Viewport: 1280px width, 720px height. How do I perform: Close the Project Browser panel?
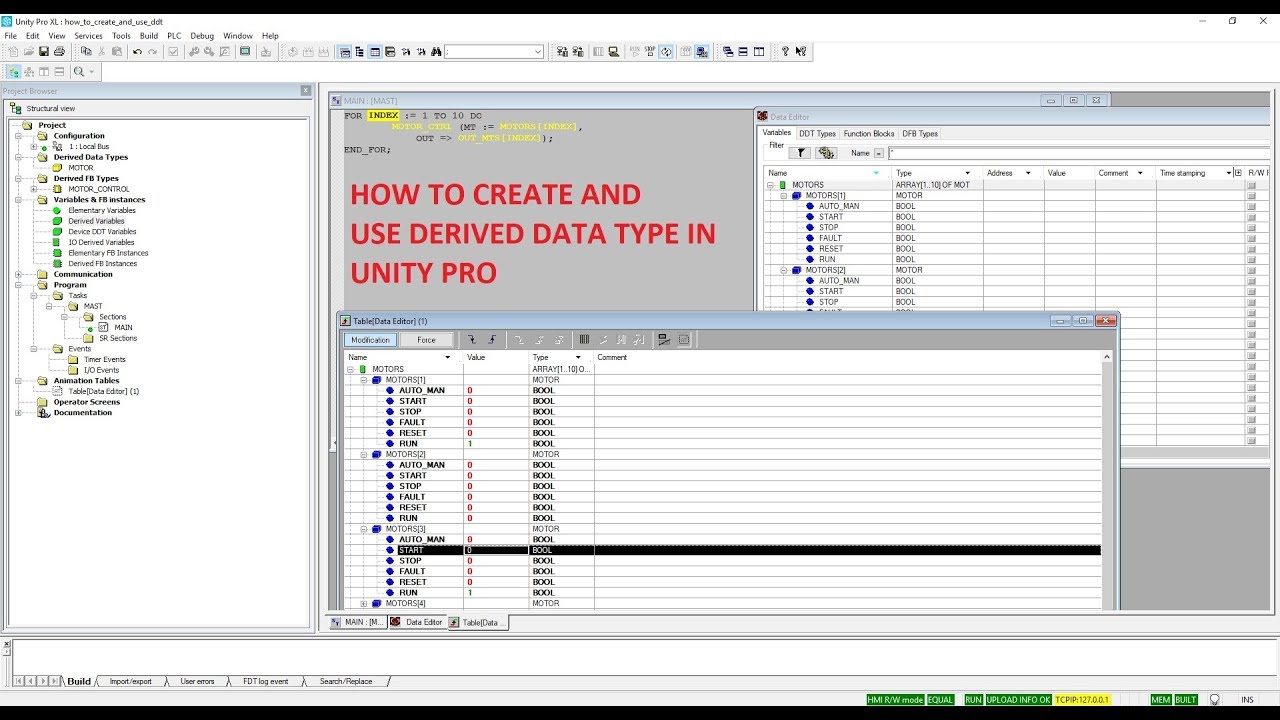coord(306,91)
